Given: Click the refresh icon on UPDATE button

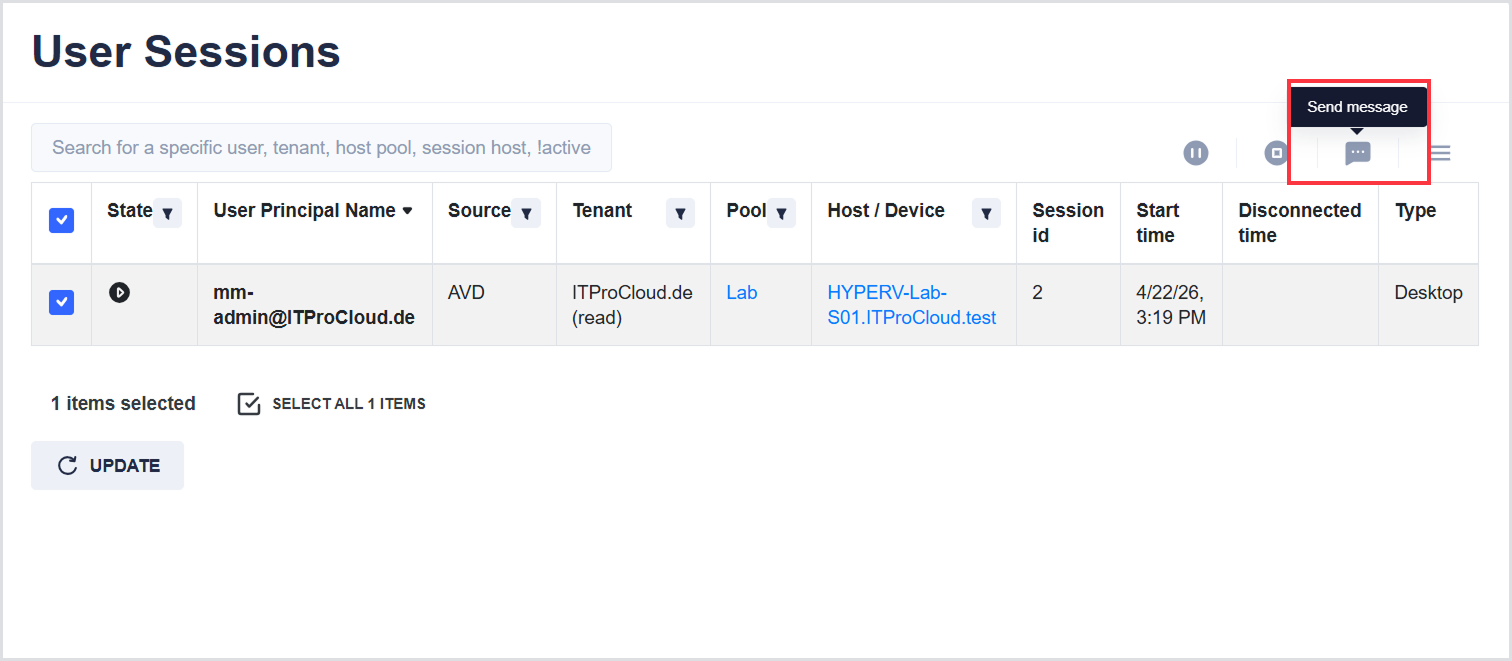Looking at the screenshot, I should (68, 466).
